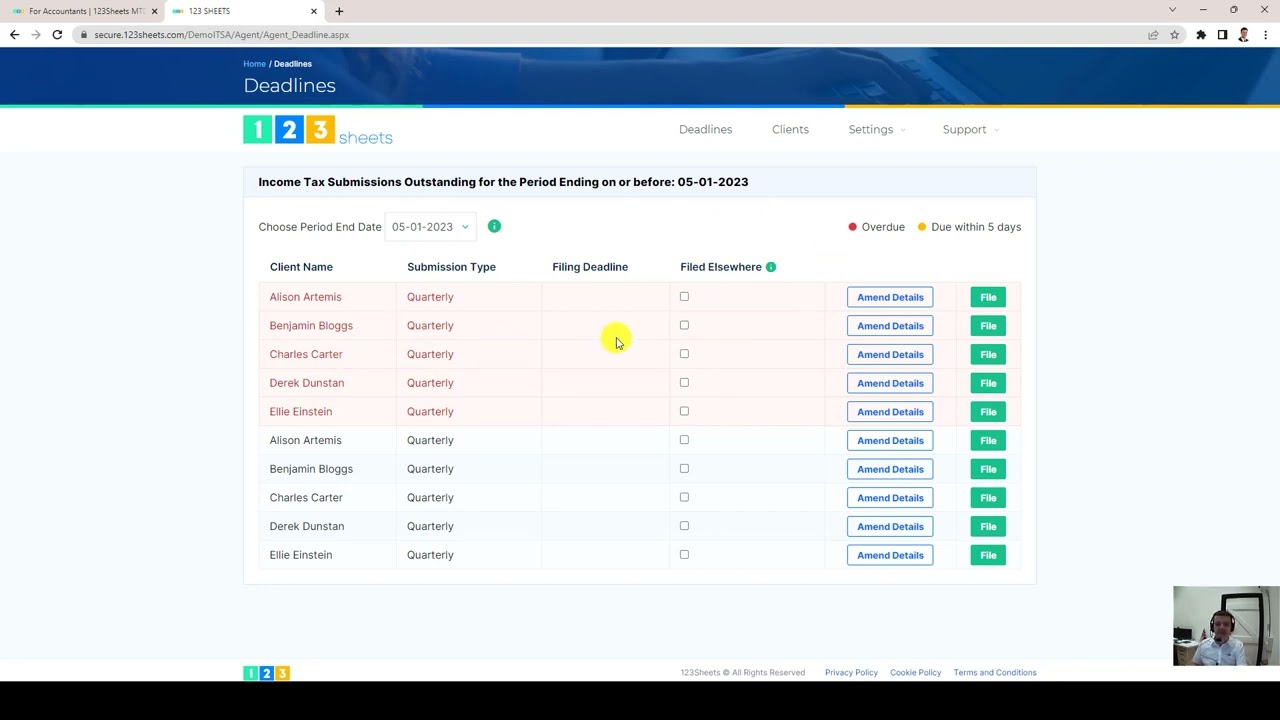Screen dimensions: 1280x720
Task: Click the red Overdue legend label
Action: pos(883,227)
